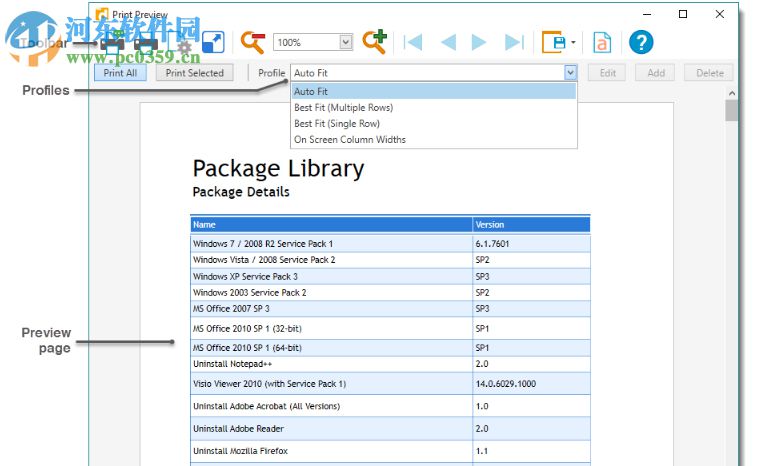This screenshot has width=771, height=466.
Task: Click the vertical scrollbar thumb
Action: [732, 111]
